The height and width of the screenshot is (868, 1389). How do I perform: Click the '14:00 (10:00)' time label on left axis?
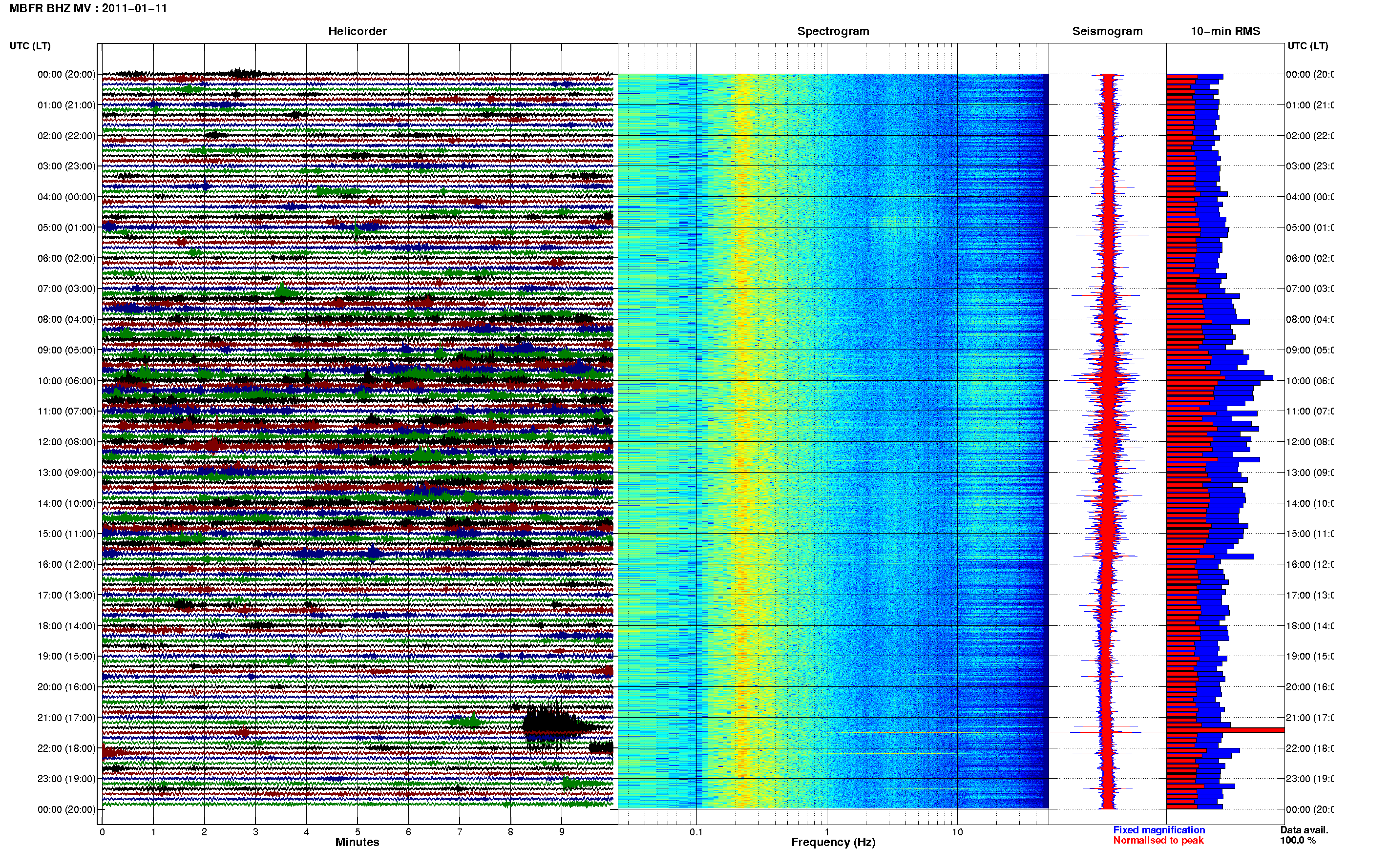click(66, 503)
